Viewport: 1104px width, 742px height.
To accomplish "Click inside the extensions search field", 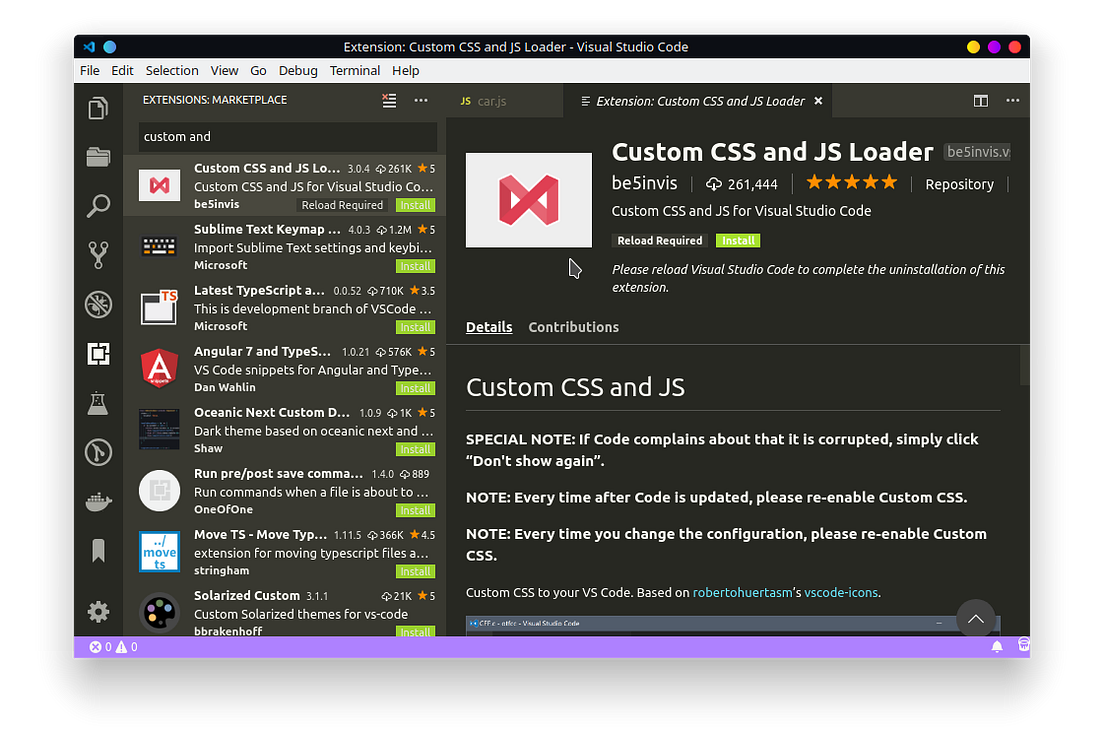I will click(x=287, y=136).
